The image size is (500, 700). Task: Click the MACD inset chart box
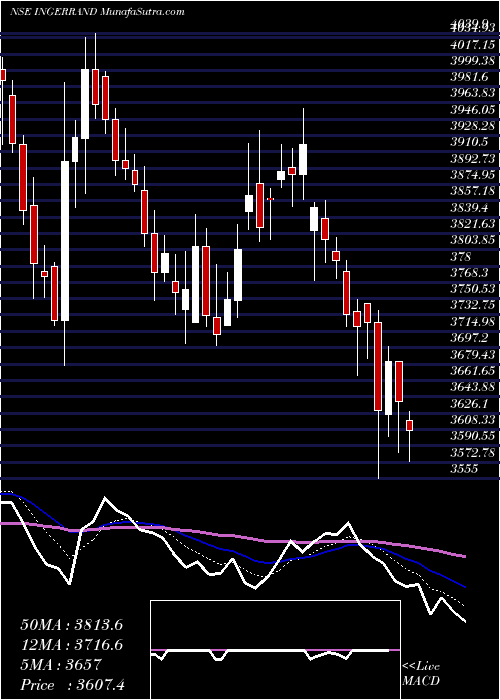[275, 650]
